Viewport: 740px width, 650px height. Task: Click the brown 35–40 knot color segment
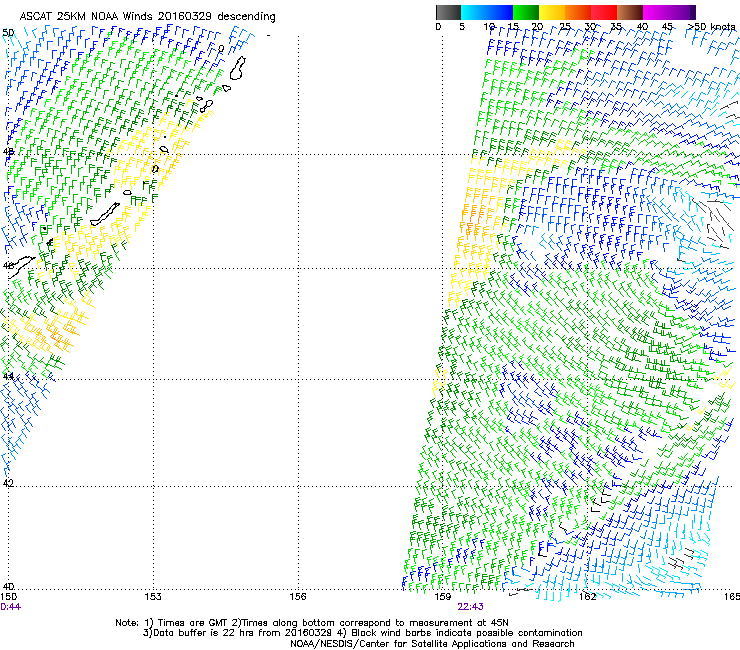pos(630,12)
